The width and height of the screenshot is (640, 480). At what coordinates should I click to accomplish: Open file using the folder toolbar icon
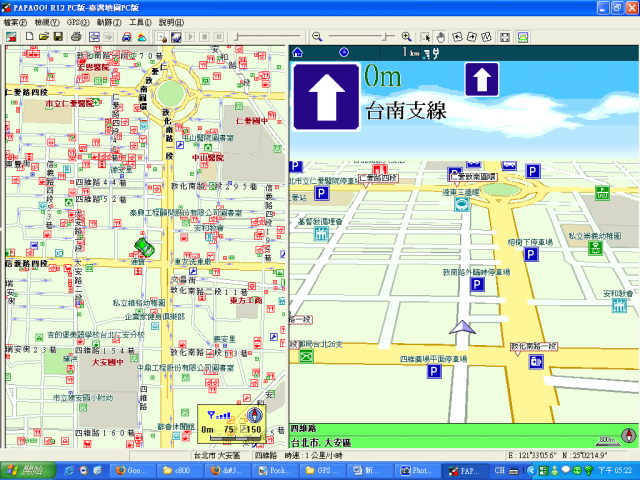click(44, 37)
